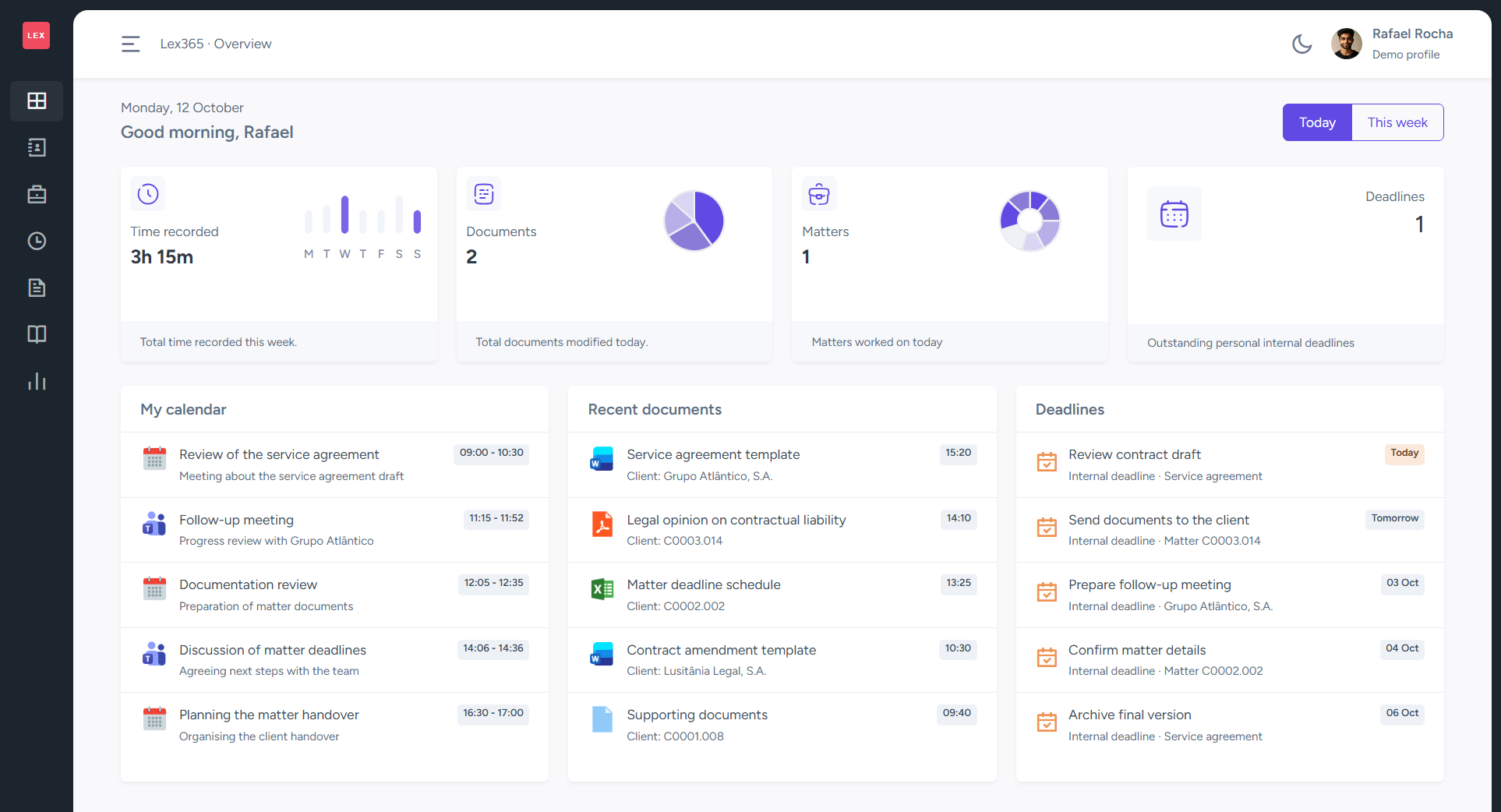This screenshot has height=812, width=1501.
Task: Click the Matters card briefcase icon
Action: tap(819, 193)
